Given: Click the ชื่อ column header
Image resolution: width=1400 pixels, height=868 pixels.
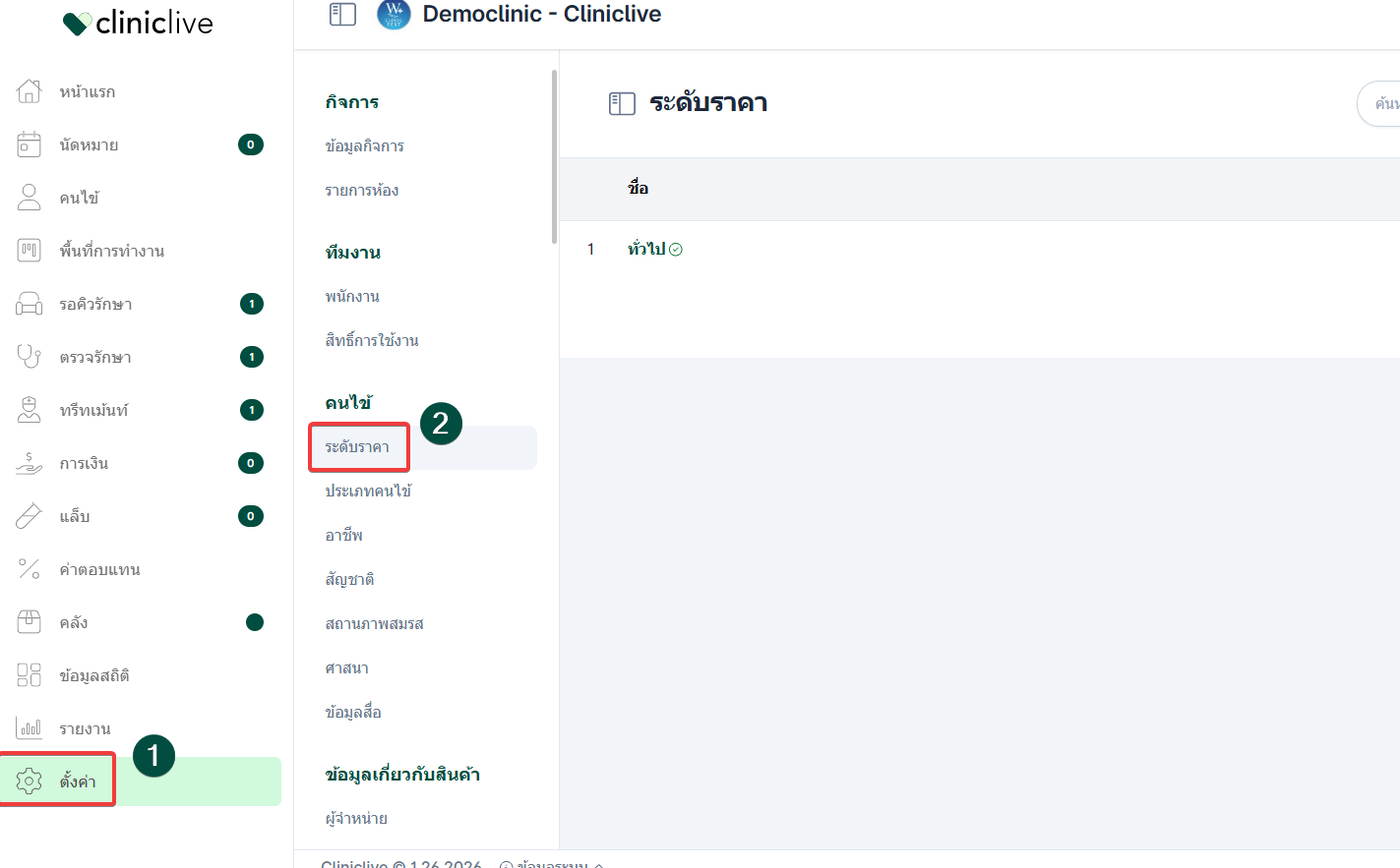Looking at the screenshot, I should tap(638, 188).
